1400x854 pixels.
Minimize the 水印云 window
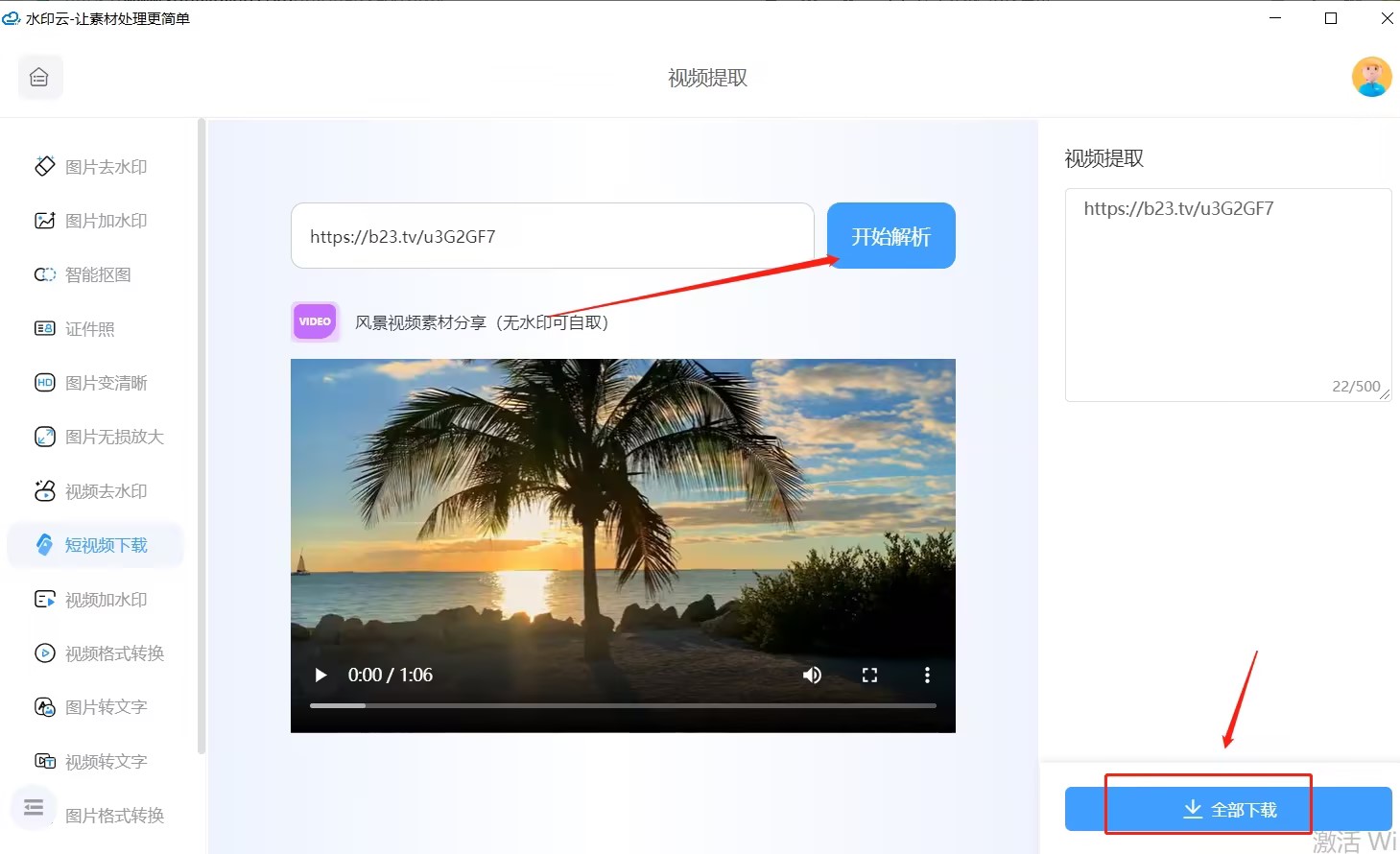coord(1275,18)
